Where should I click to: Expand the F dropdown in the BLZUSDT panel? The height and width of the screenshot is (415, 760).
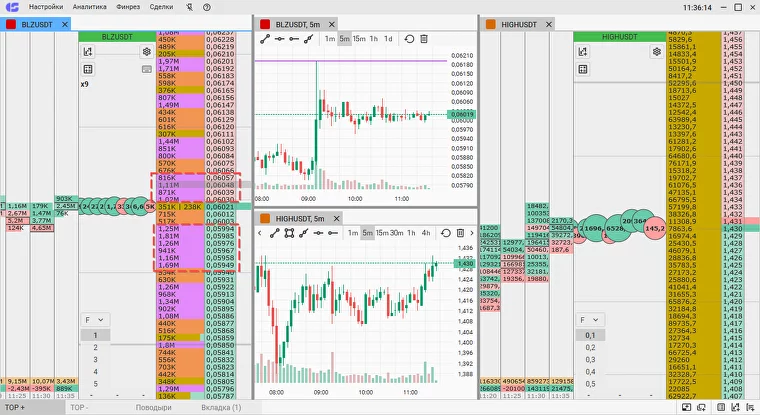(95, 320)
